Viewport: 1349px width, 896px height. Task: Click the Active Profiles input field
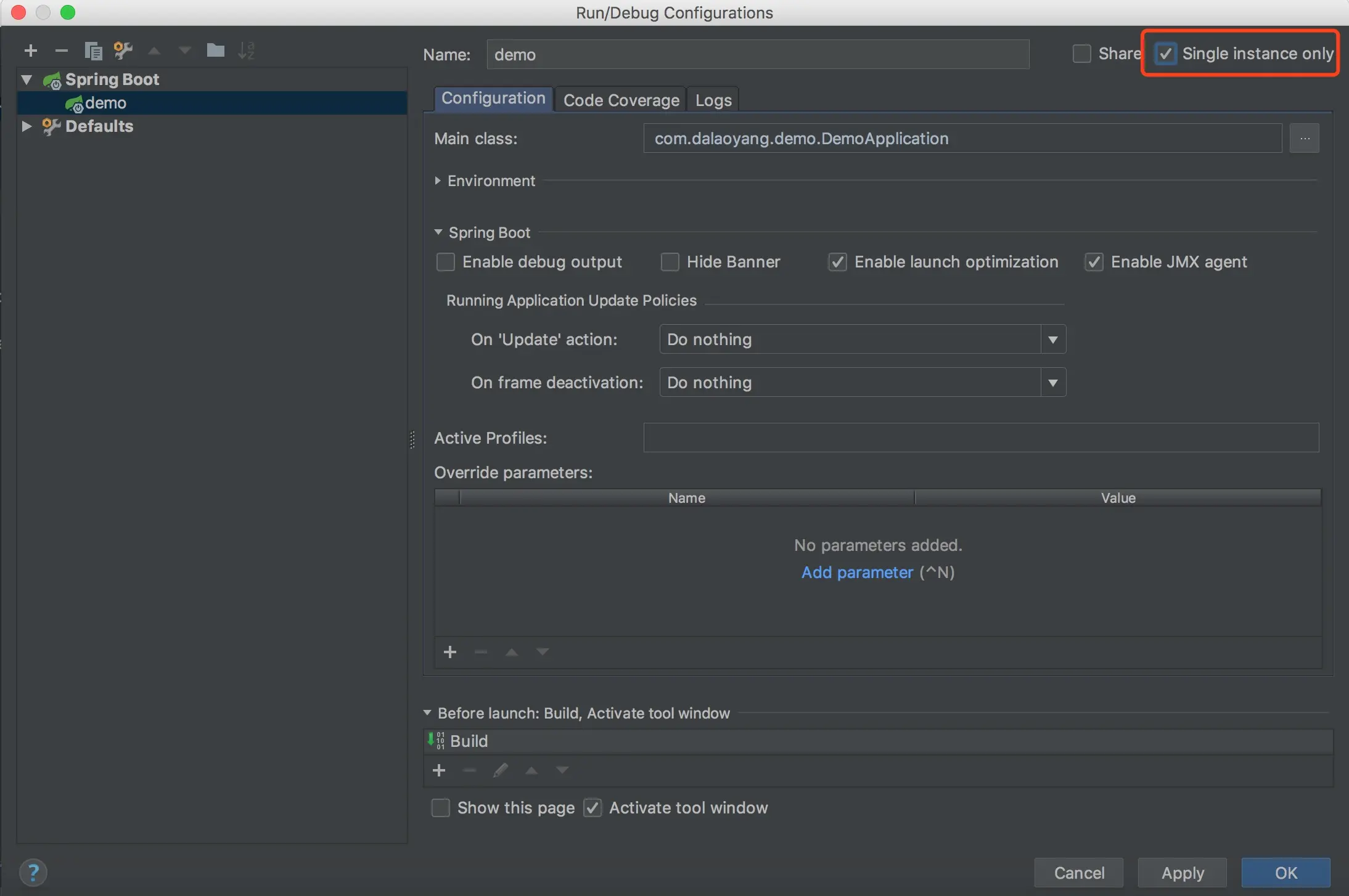click(x=980, y=438)
